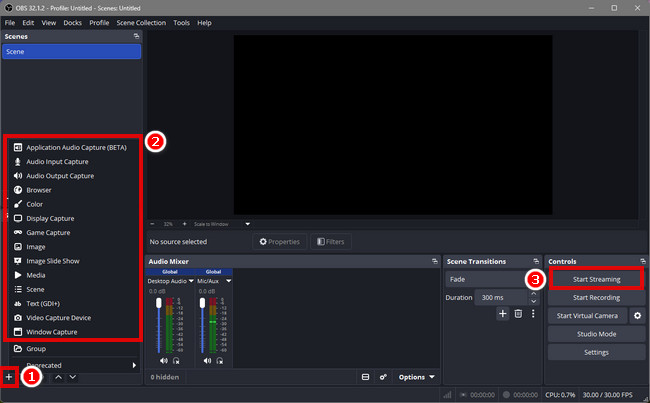Click Start Streaming button
Screen dimensions: 650x403
pos(597,279)
